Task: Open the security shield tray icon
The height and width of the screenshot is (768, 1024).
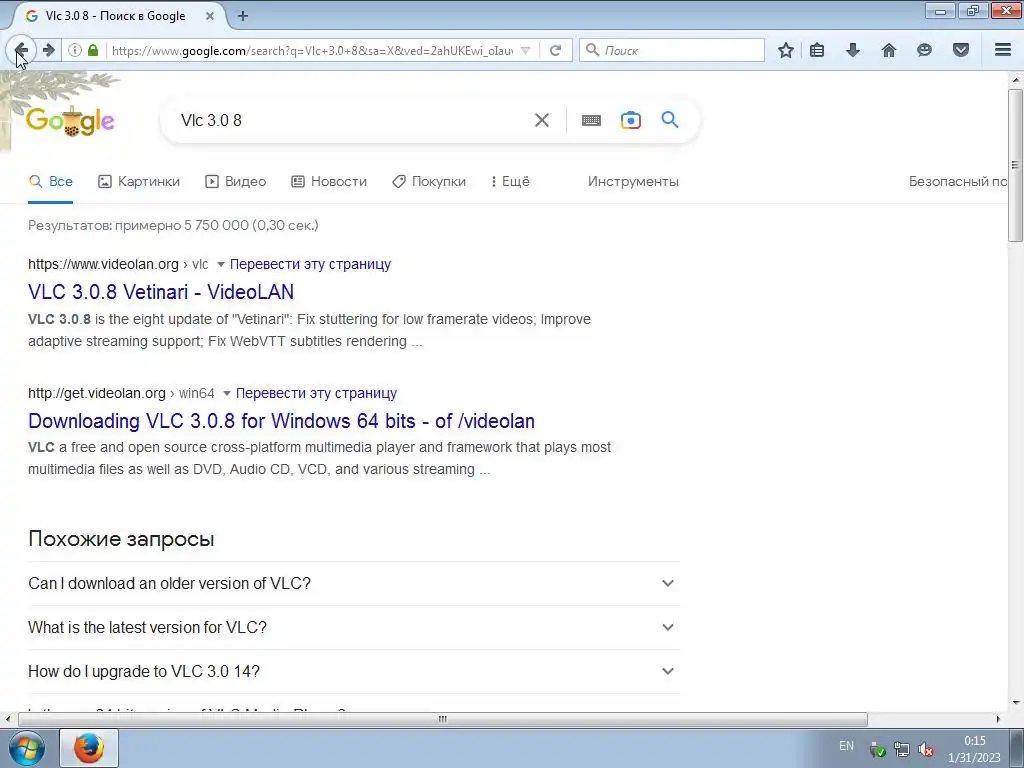Action: [x=878, y=749]
